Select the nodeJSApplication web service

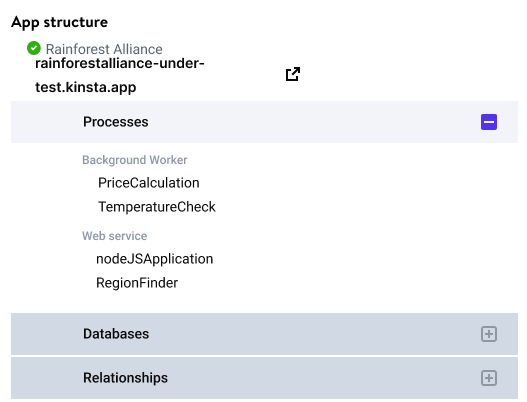155,259
